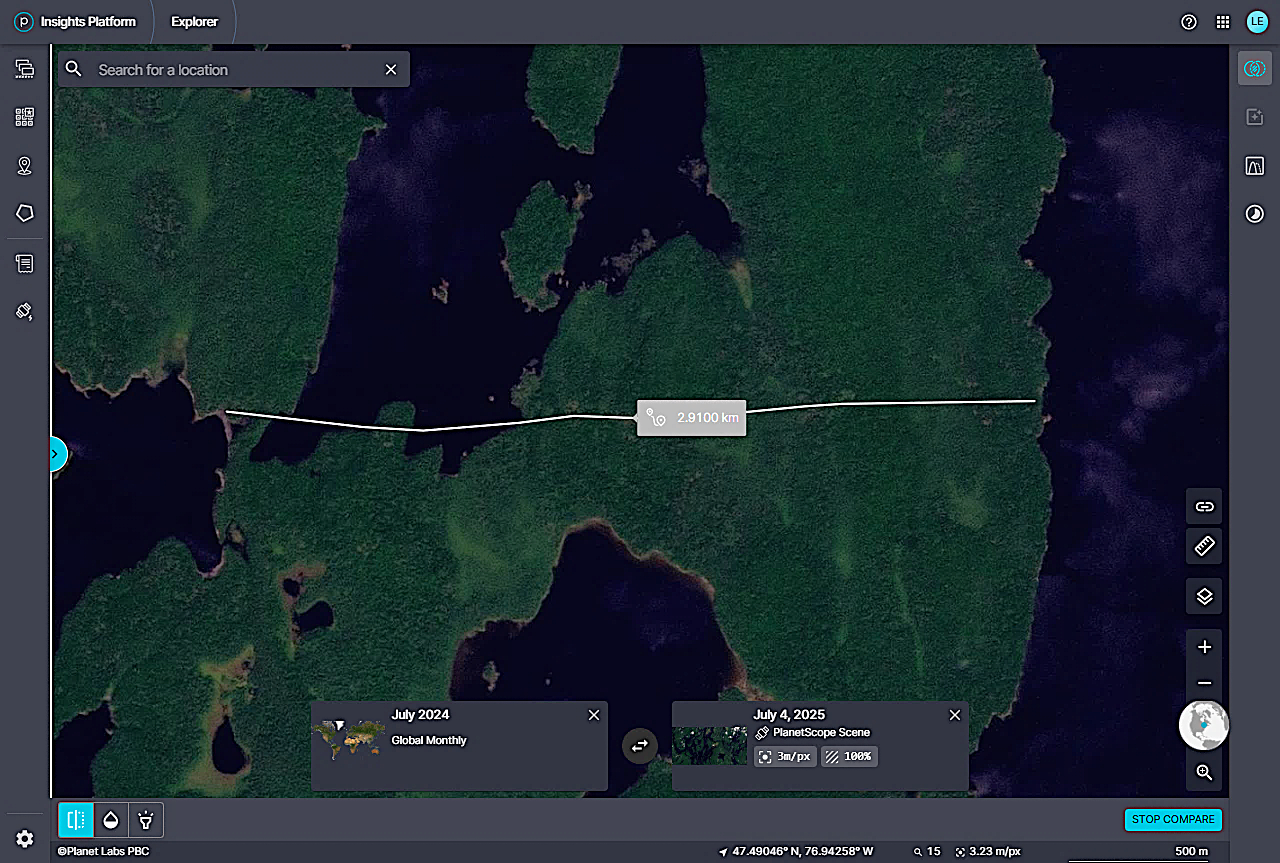Remove the July 2024 Global Monthly card

pyautogui.click(x=594, y=715)
